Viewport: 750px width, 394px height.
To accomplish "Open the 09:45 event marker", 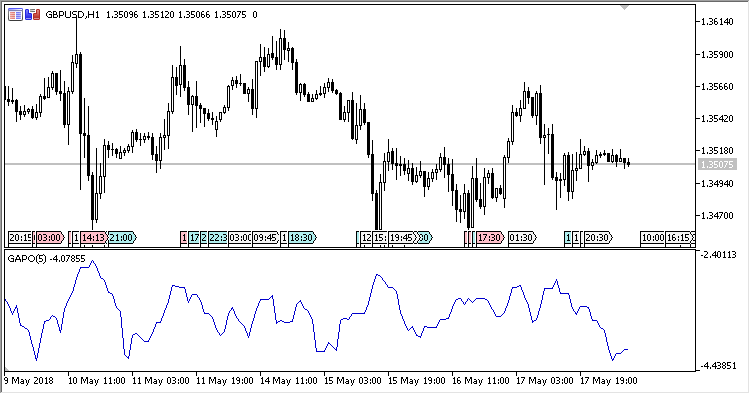I will tap(265, 238).
